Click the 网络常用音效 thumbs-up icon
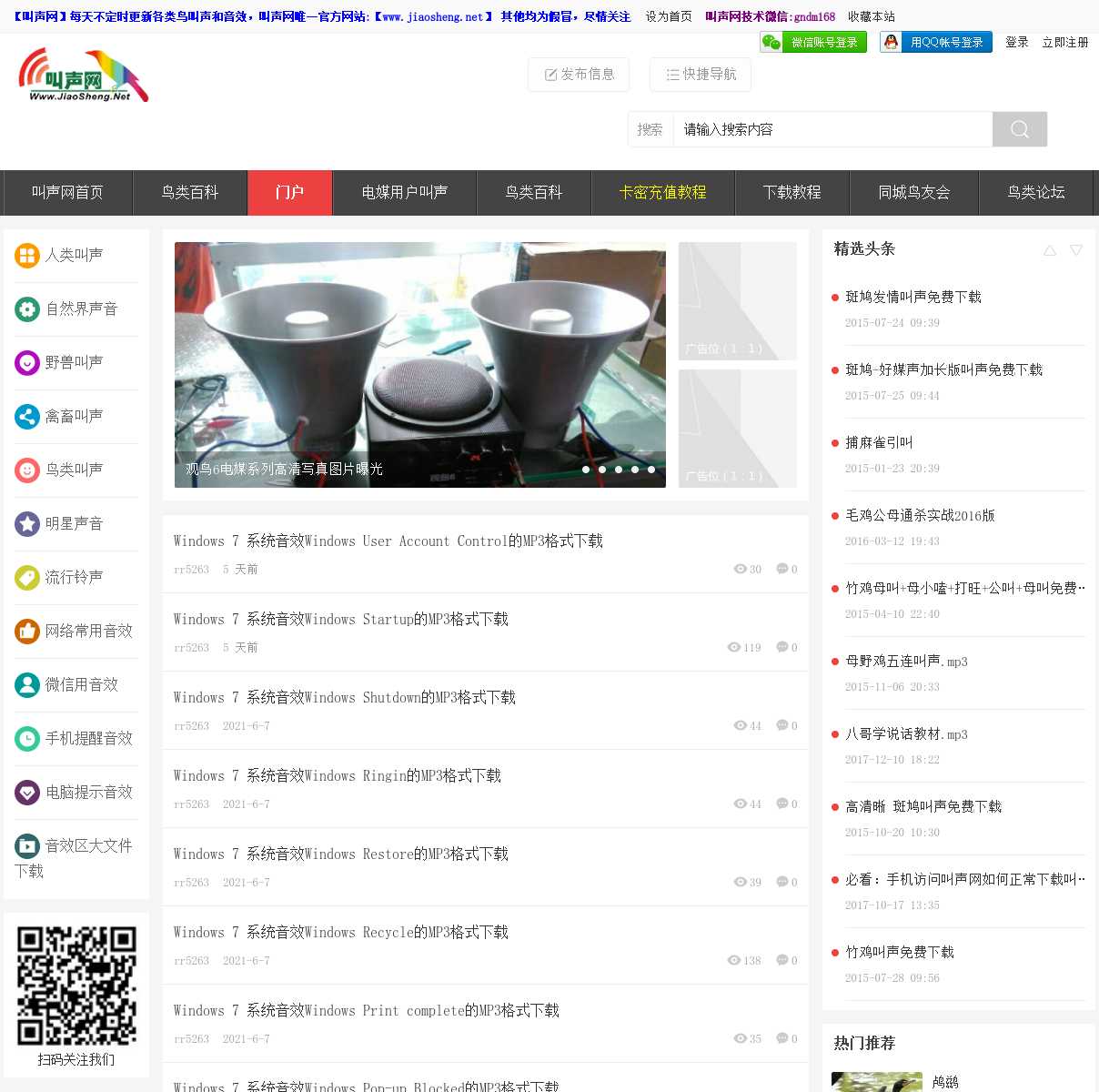1099x1092 pixels. pos(27,632)
